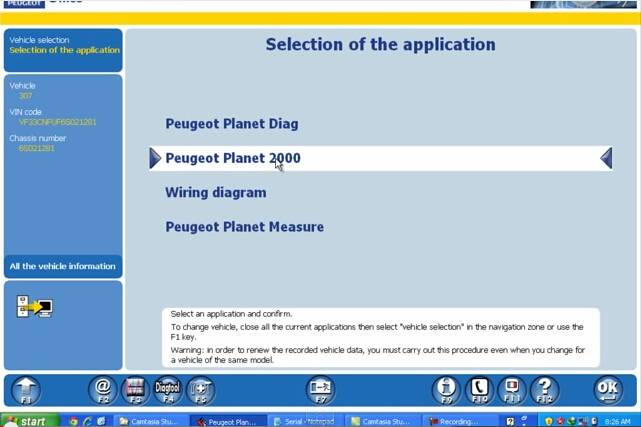Click the chassis number value 6S021281

click(36, 148)
